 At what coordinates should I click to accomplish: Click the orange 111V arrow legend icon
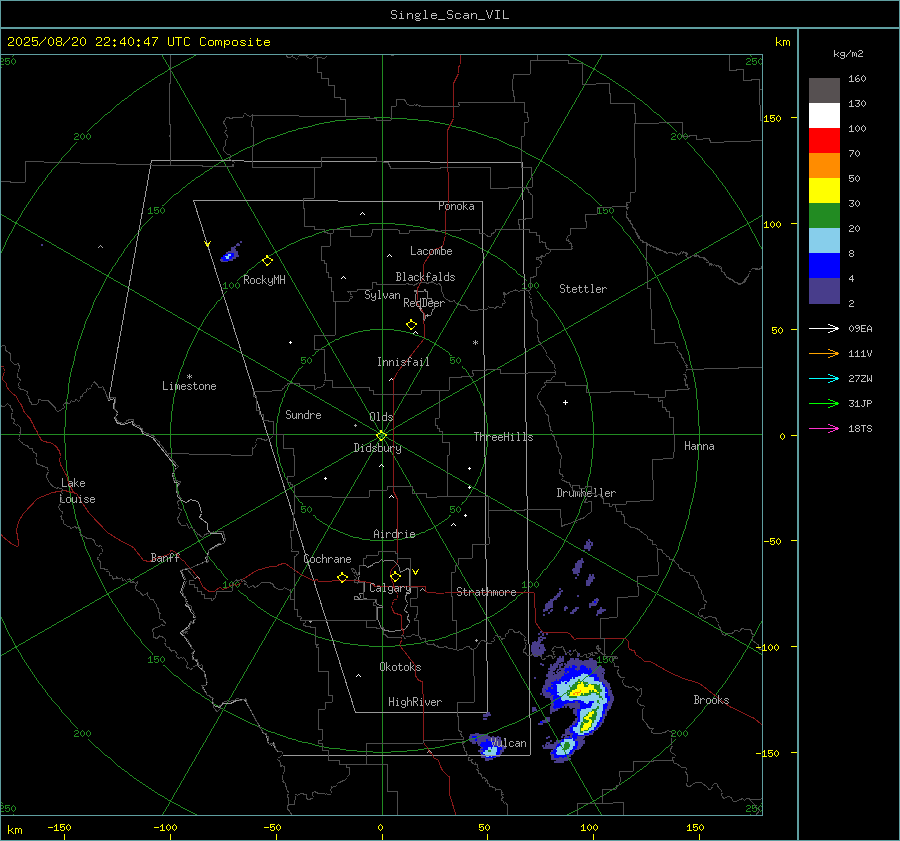[x=824, y=354]
